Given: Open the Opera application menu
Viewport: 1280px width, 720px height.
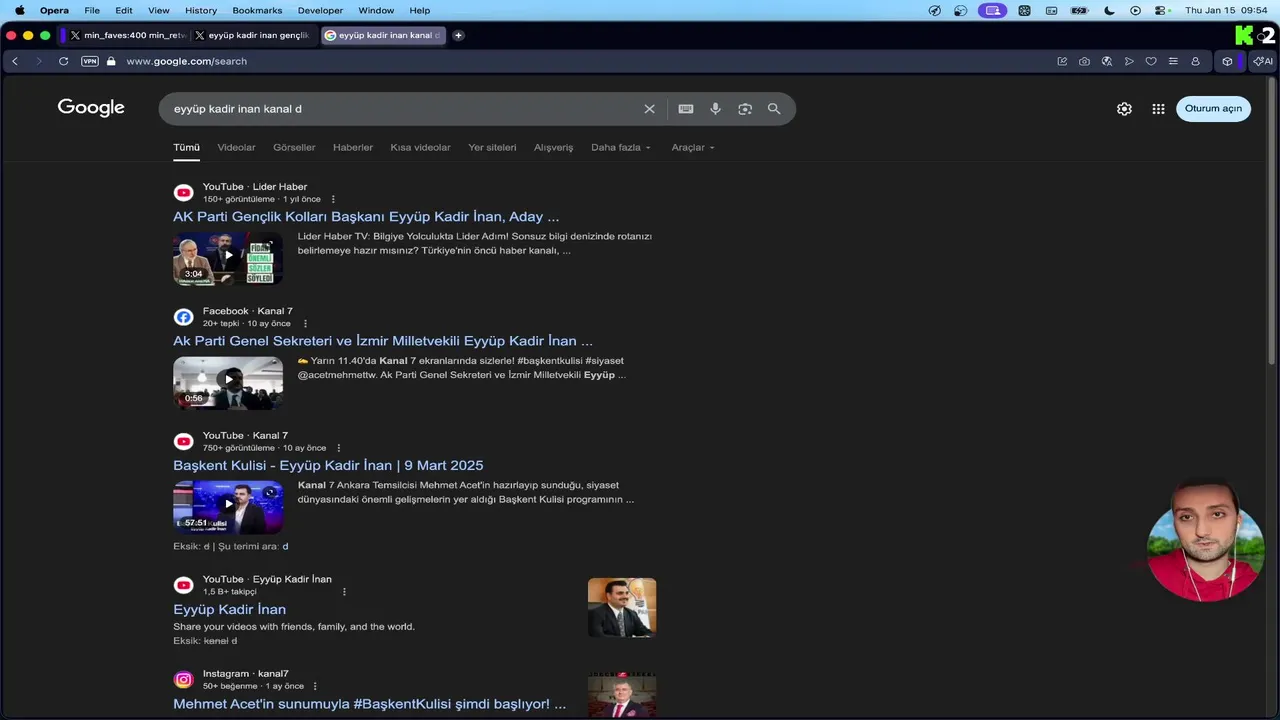Looking at the screenshot, I should [x=54, y=10].
